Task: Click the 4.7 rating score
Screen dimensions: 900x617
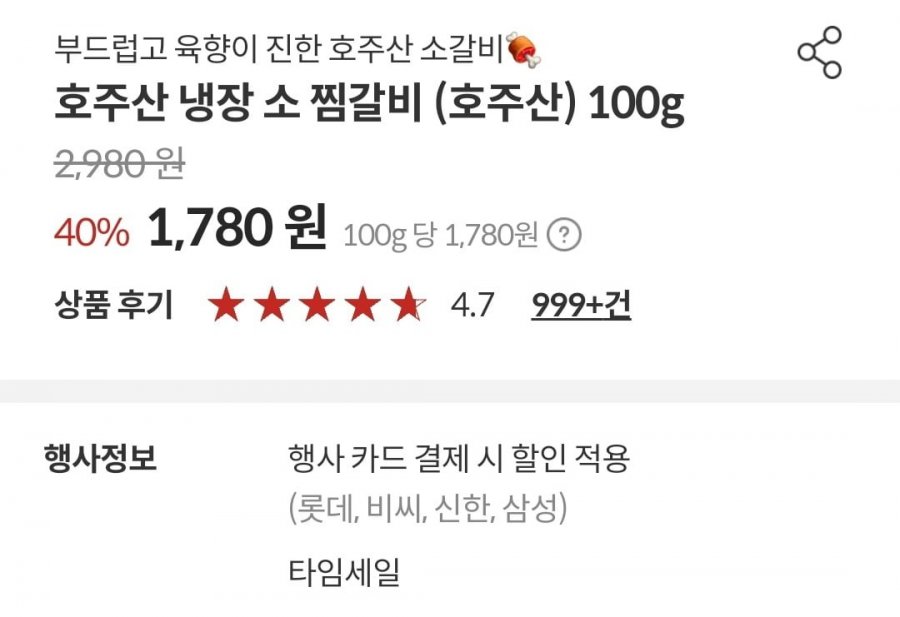Action: click(x=472, y=305)
